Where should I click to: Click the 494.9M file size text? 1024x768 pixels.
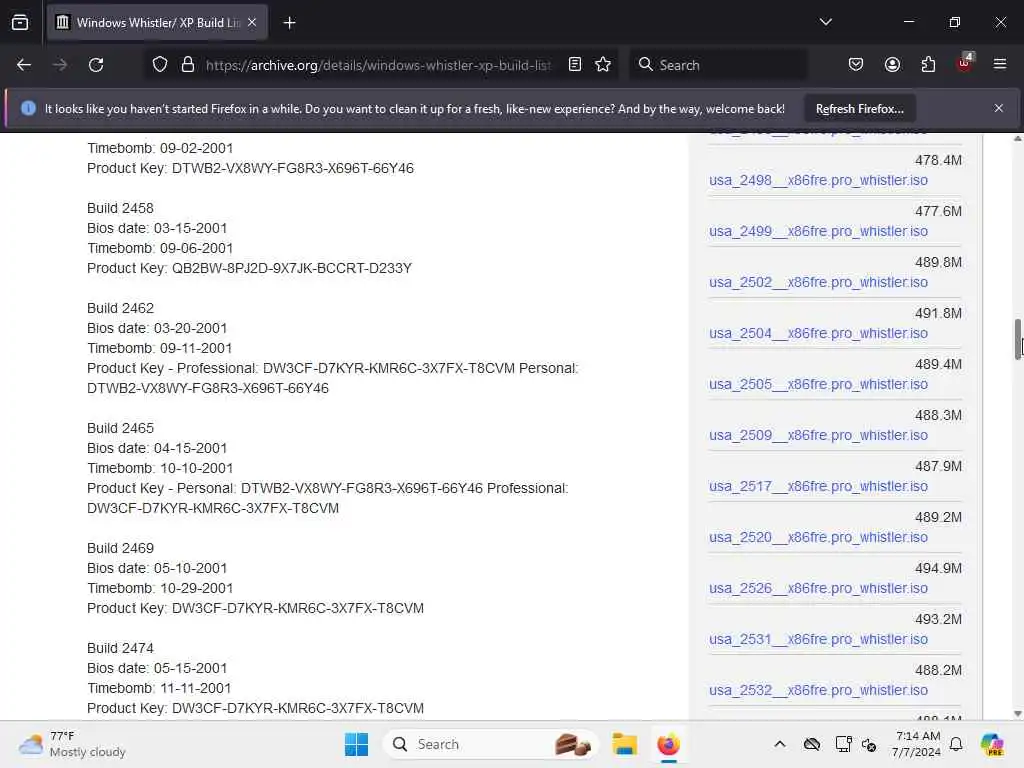pyautogui.click(x=938, y=569)
